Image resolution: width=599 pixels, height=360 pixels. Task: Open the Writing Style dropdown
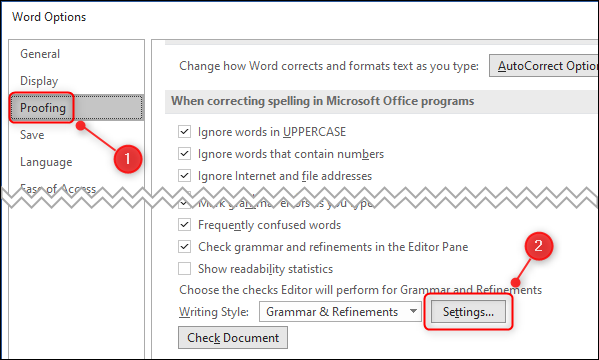point(340,312)
